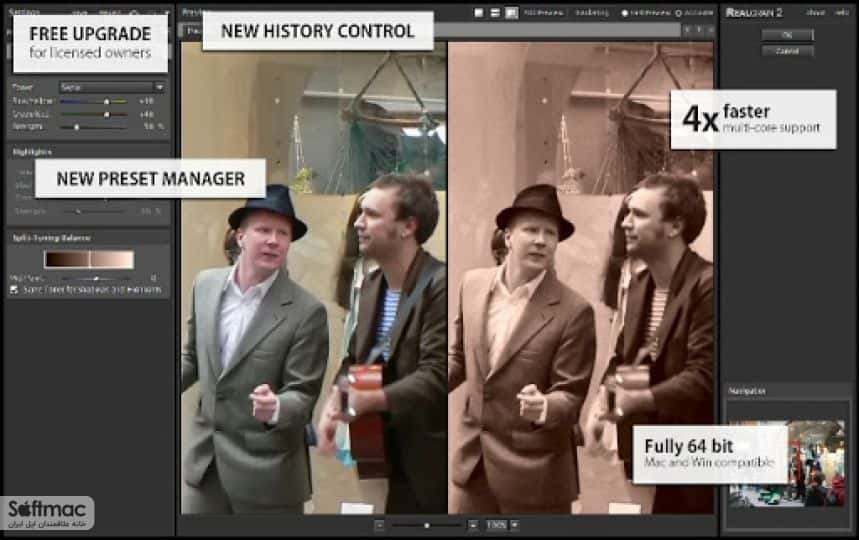Adjust the split-toning midpoint slider
The image size is (859, 540).
pyautogui.click(x=96, y=278)
